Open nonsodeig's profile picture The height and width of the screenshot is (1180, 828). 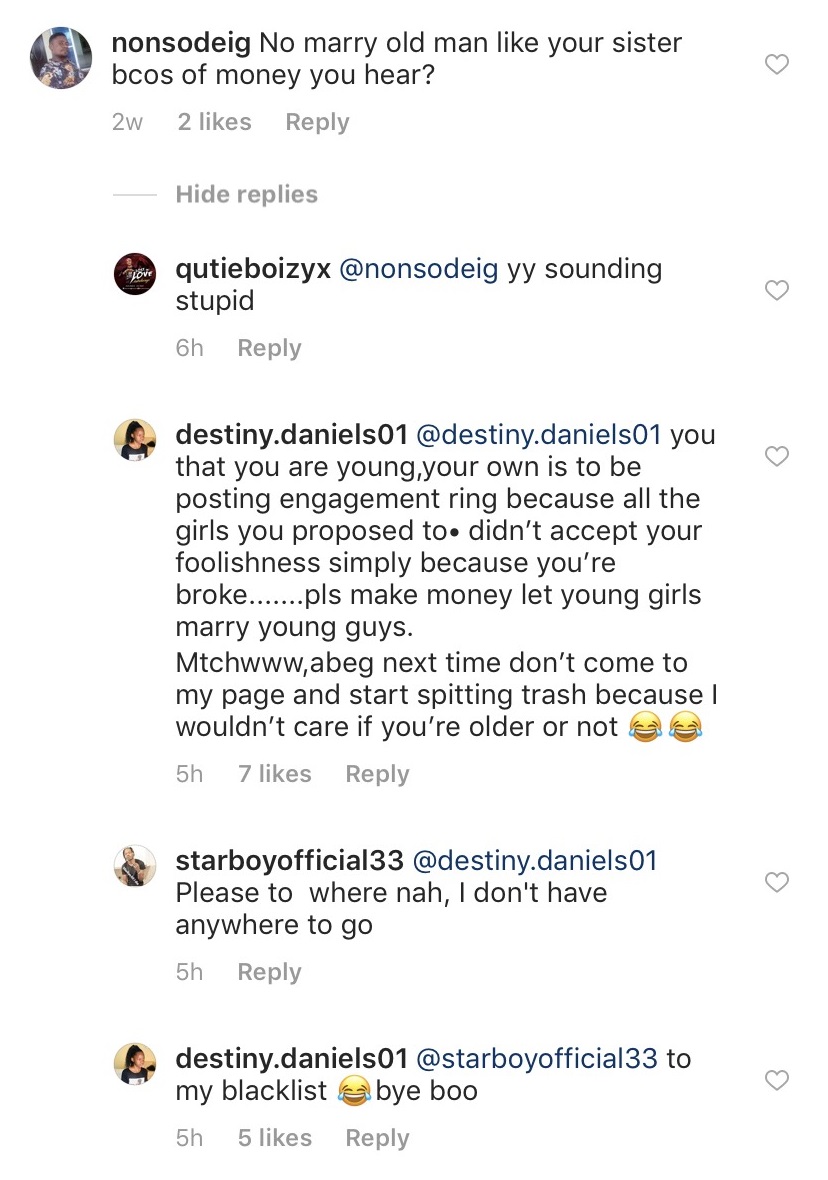tap(62, 58)
